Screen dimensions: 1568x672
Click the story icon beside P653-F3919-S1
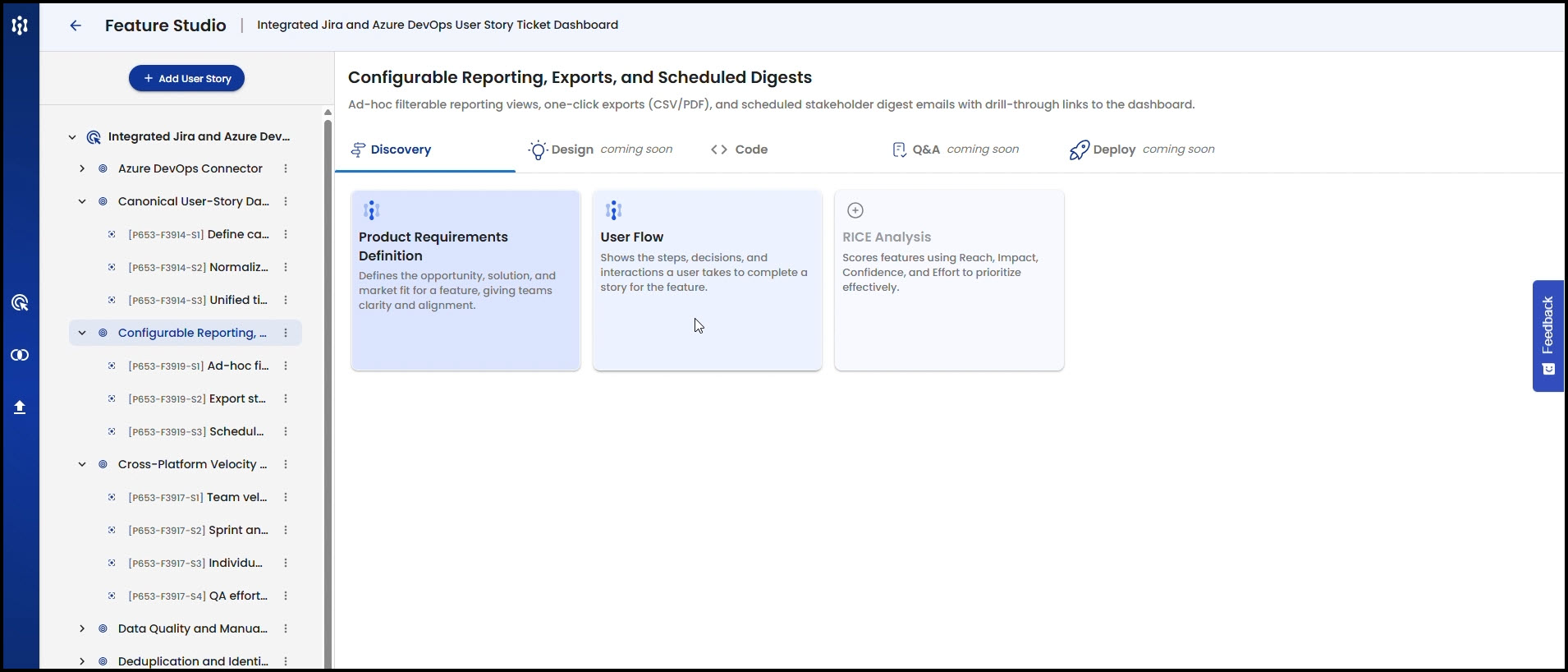(x=112, y=366)
